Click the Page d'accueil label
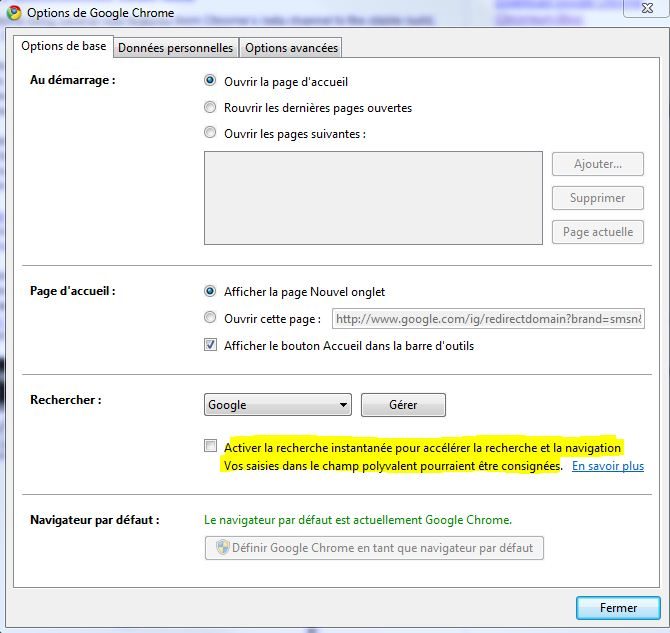Viewport: 670px width, 633px height. pos(73,291)
